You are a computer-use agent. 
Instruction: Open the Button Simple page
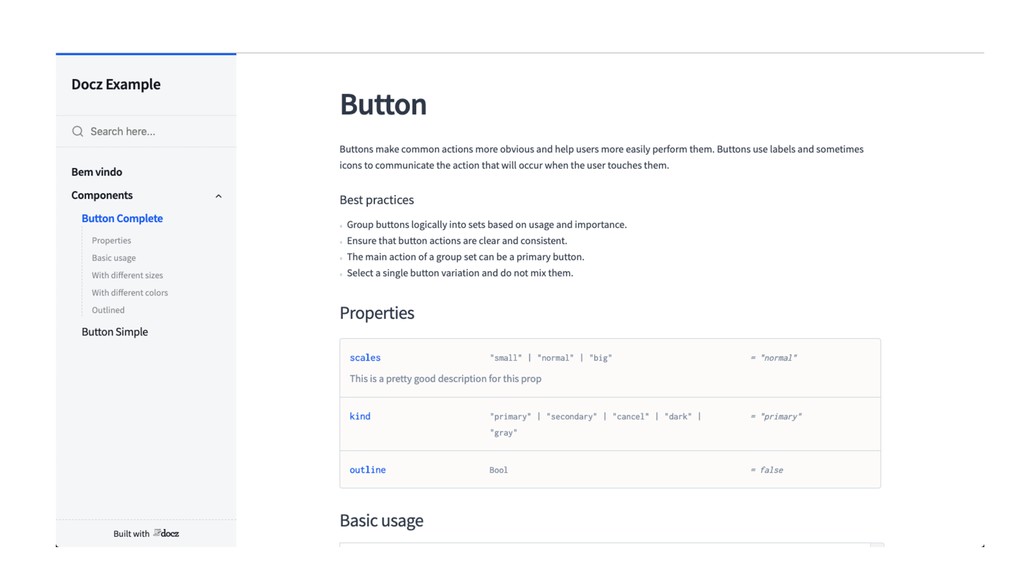click(x=115, y=332)
